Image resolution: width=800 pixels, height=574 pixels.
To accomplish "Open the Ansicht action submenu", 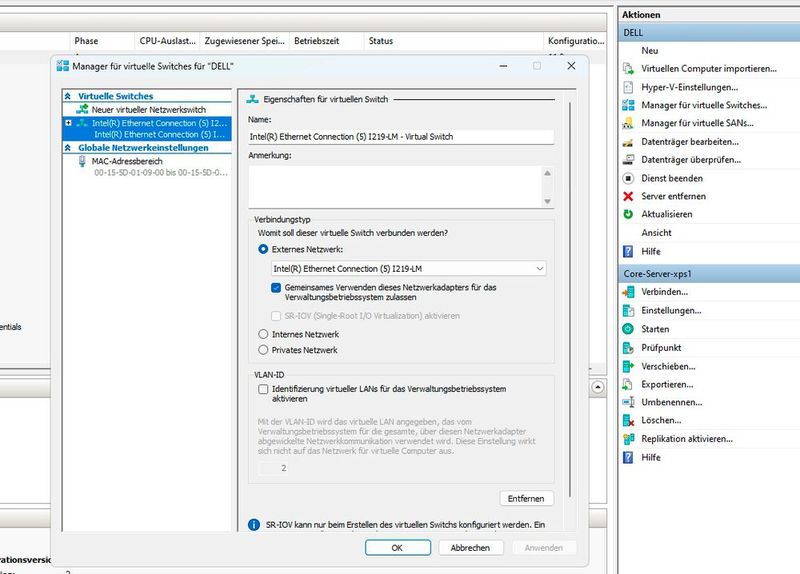I will (x=656, y=233).
